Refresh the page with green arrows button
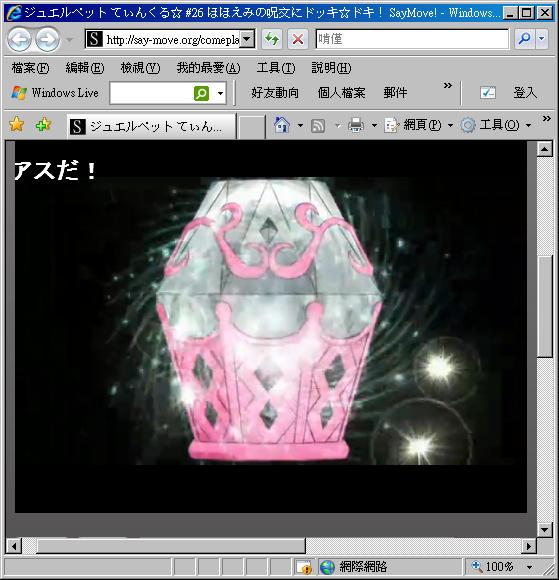Screen dimensions: 559x580 click(272, 39)
